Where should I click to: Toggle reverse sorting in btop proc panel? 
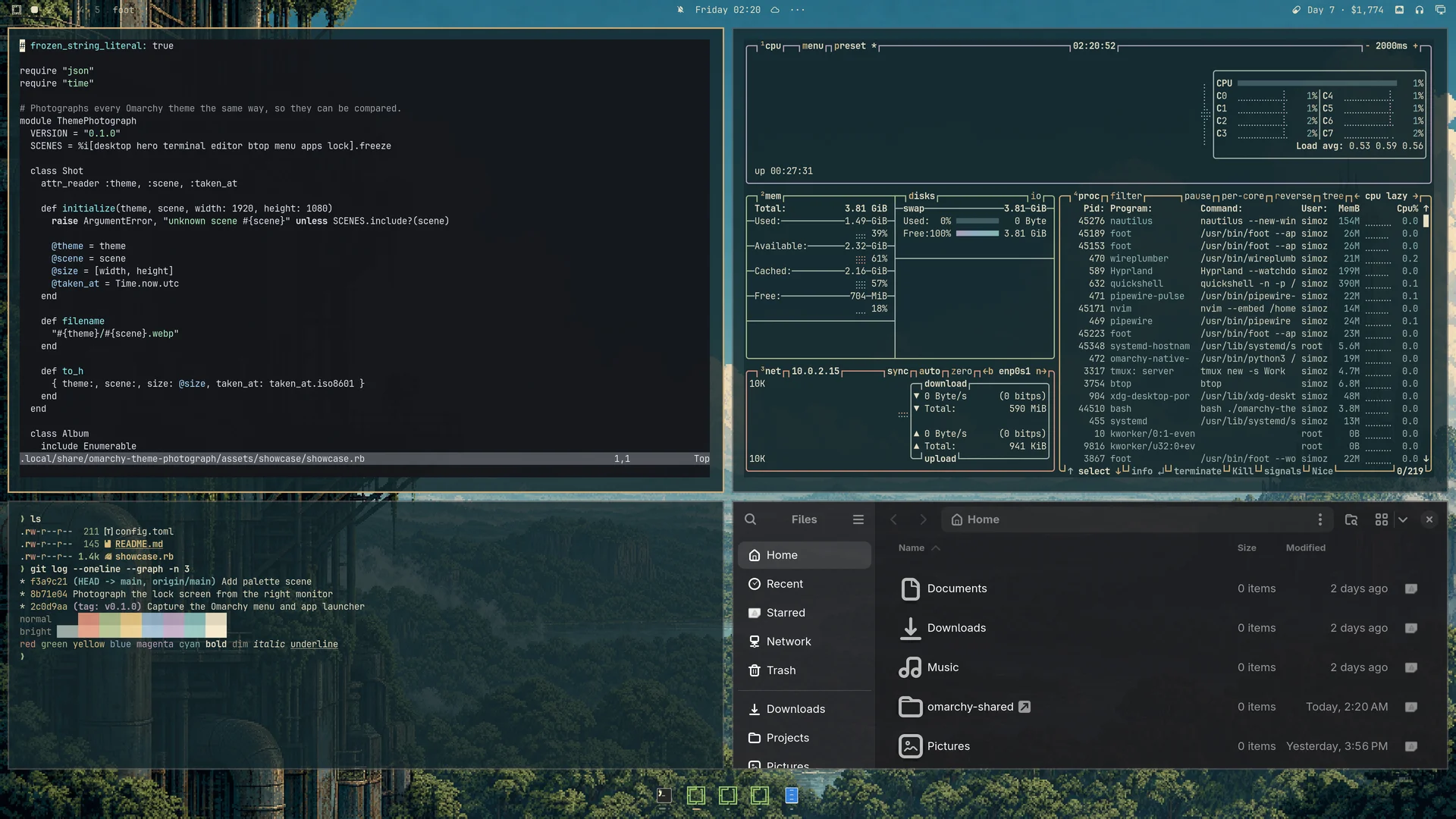(x=1293, y=196)
